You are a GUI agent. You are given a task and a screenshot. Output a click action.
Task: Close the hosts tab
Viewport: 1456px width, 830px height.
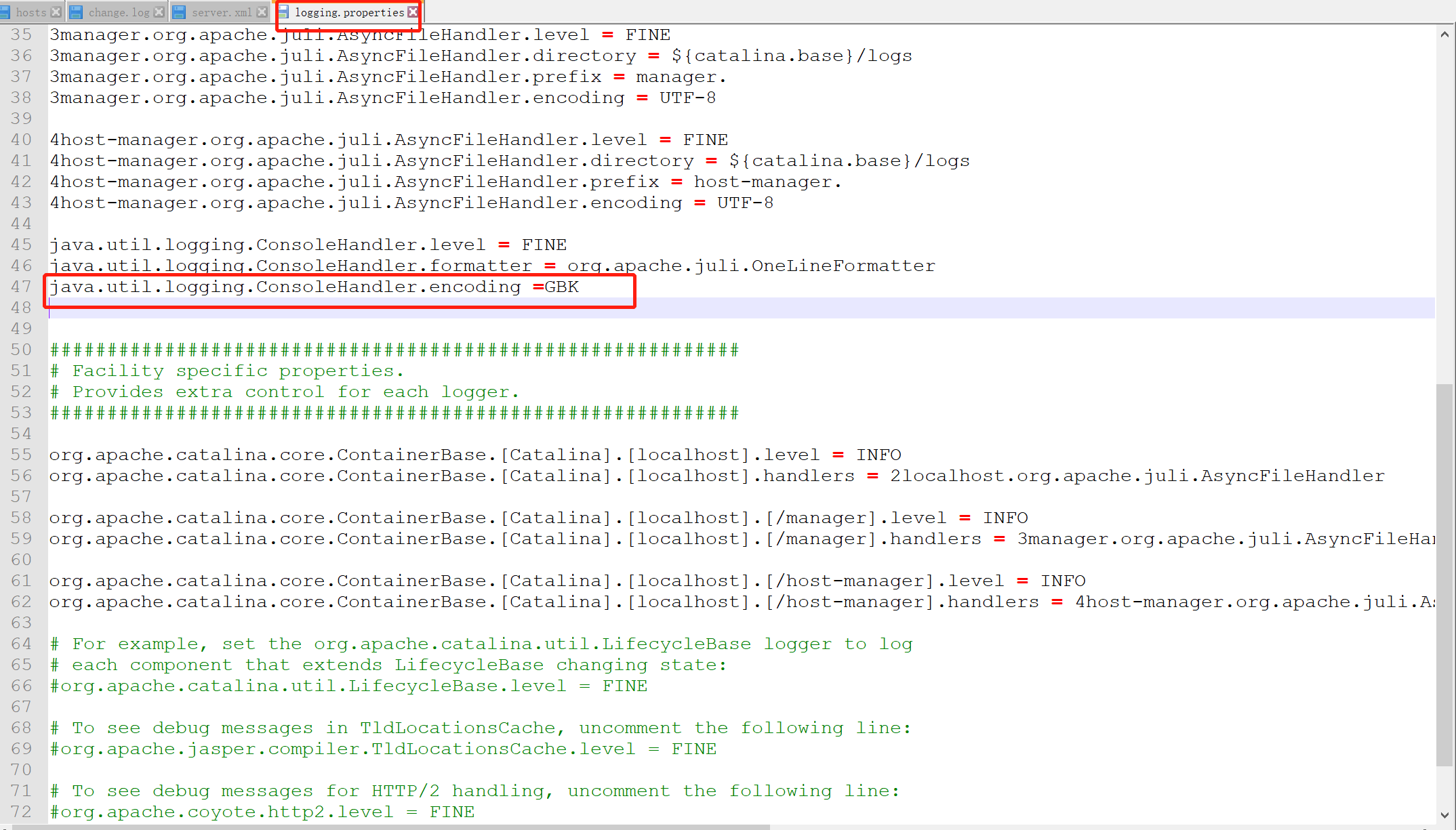57,12
